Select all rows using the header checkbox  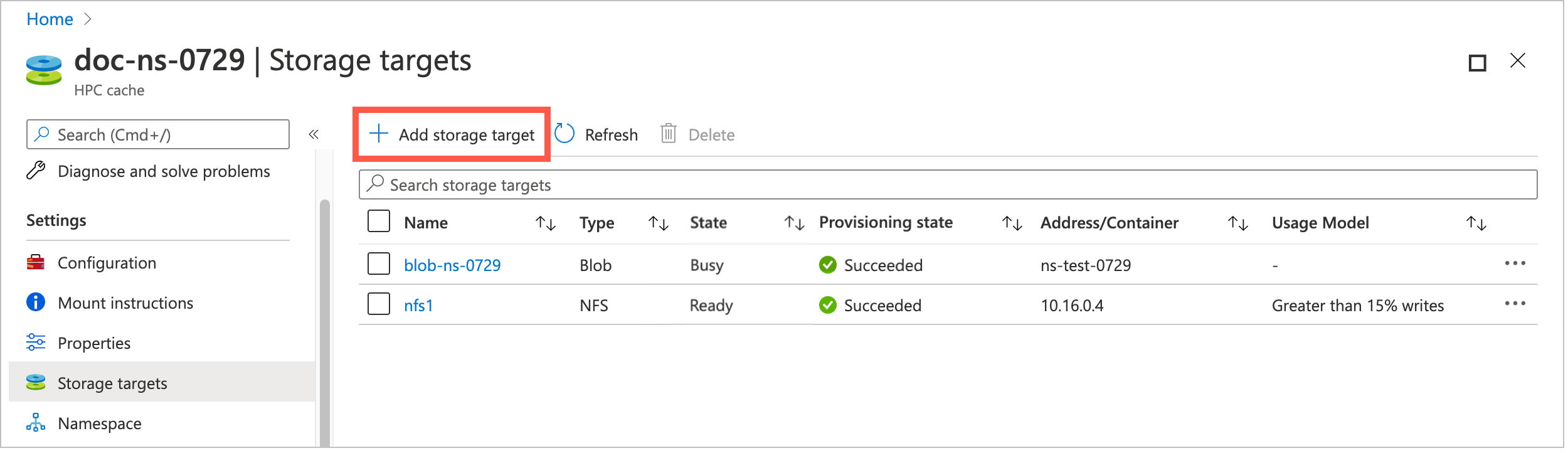[379, 221]
